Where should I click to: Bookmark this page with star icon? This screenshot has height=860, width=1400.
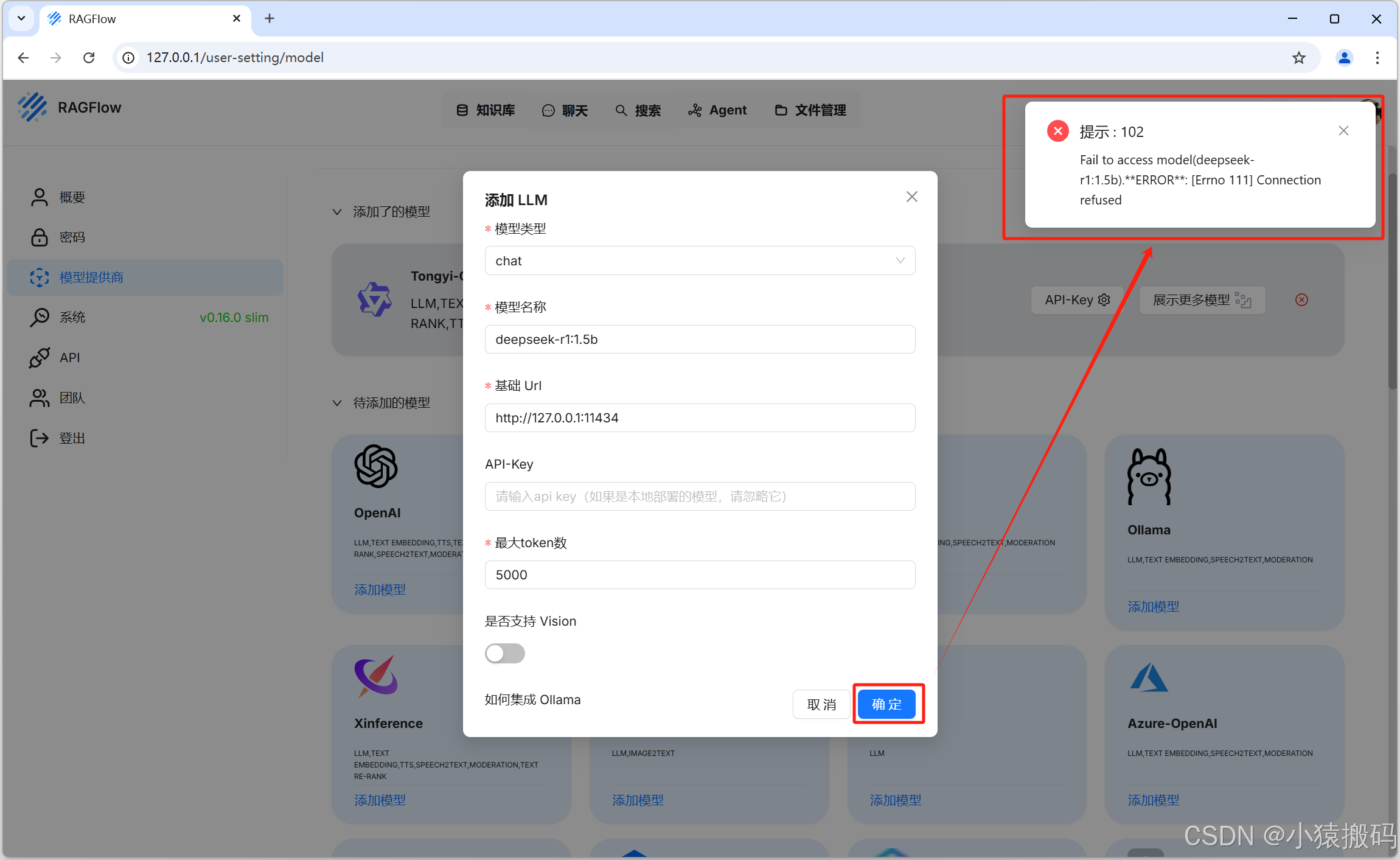(1298, 58)
